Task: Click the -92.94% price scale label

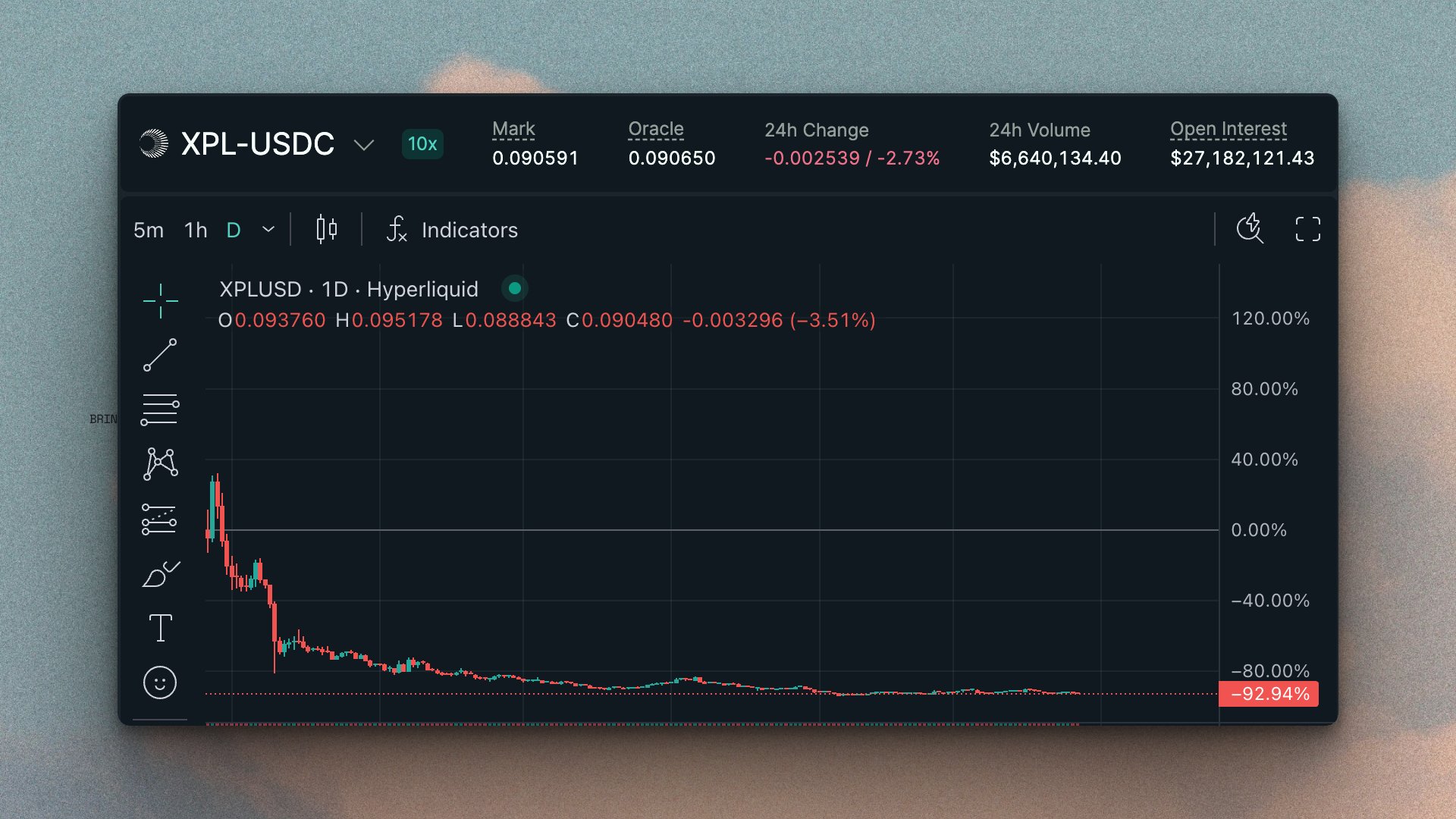Action: [1268, 694]
